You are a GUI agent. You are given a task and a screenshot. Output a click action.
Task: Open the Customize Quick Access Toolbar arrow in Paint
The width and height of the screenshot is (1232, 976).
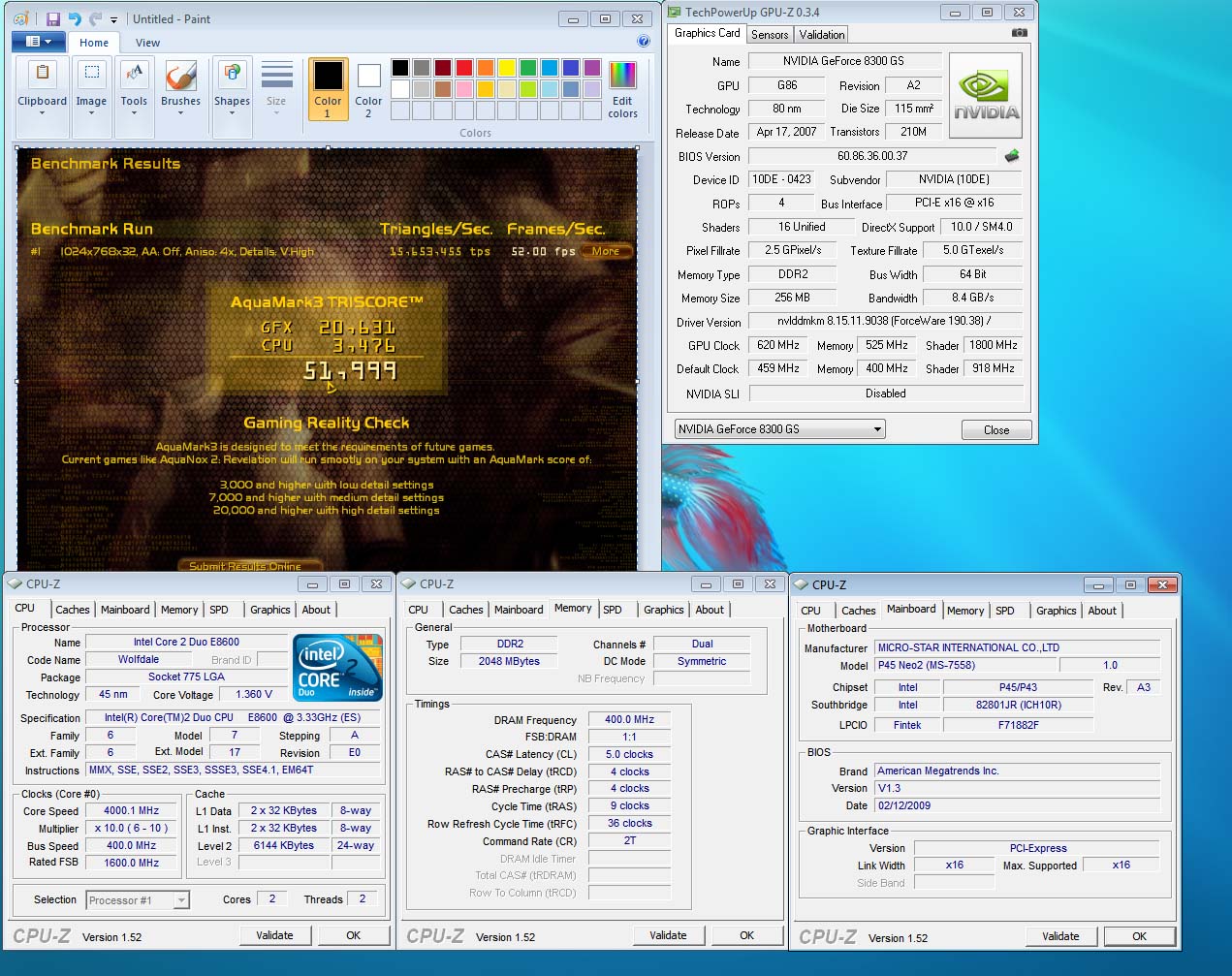click(113, 19)
